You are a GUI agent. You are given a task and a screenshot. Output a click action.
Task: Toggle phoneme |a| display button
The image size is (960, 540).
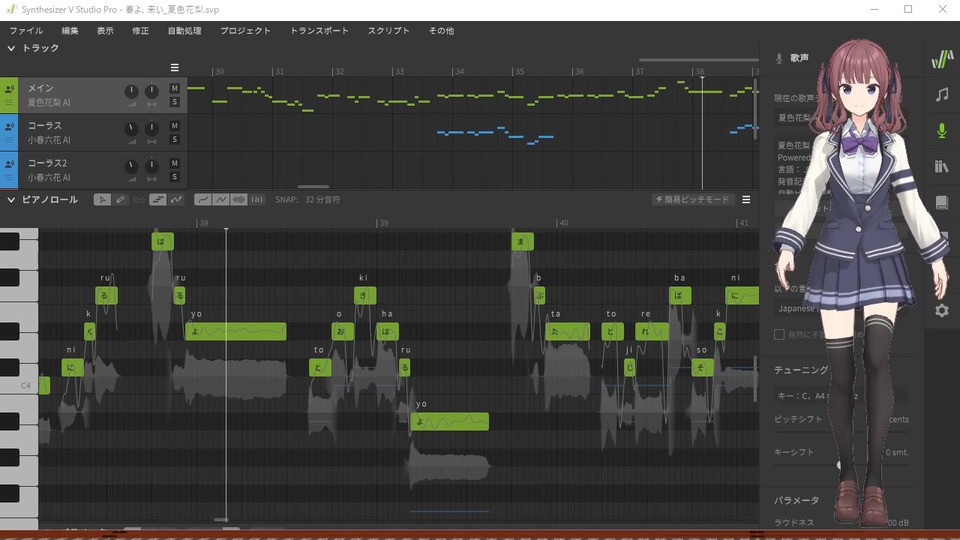[257, 200]
